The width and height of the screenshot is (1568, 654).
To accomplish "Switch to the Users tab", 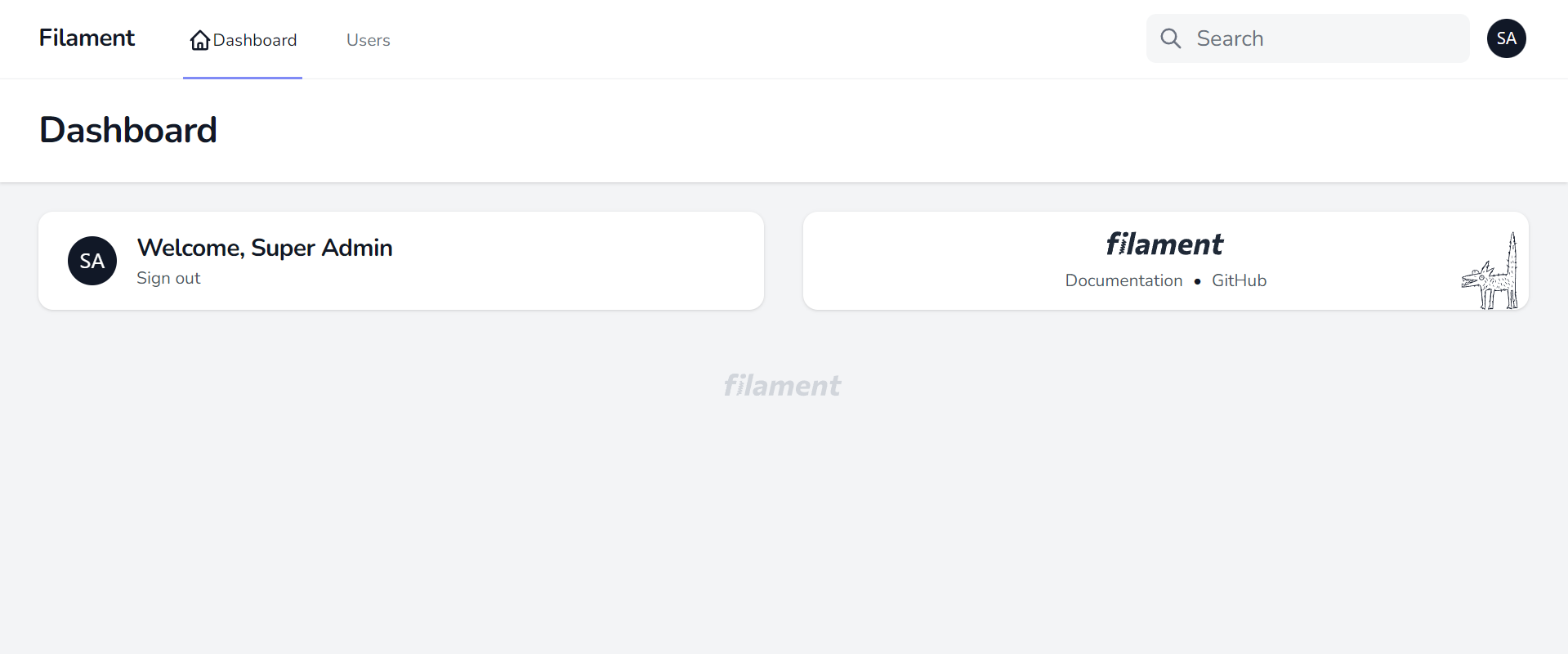I will (368, 39).
